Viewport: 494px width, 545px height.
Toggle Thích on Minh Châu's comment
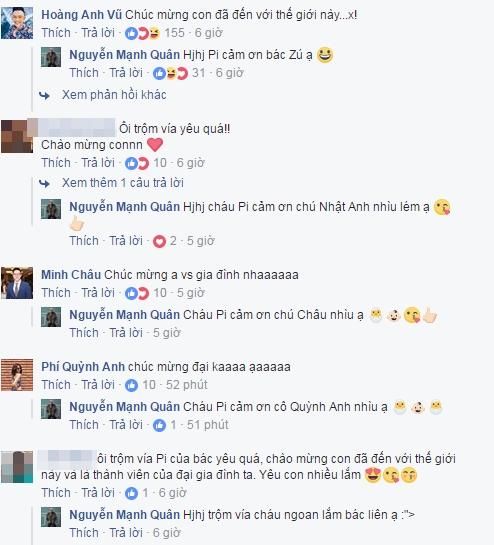point(56,293)
